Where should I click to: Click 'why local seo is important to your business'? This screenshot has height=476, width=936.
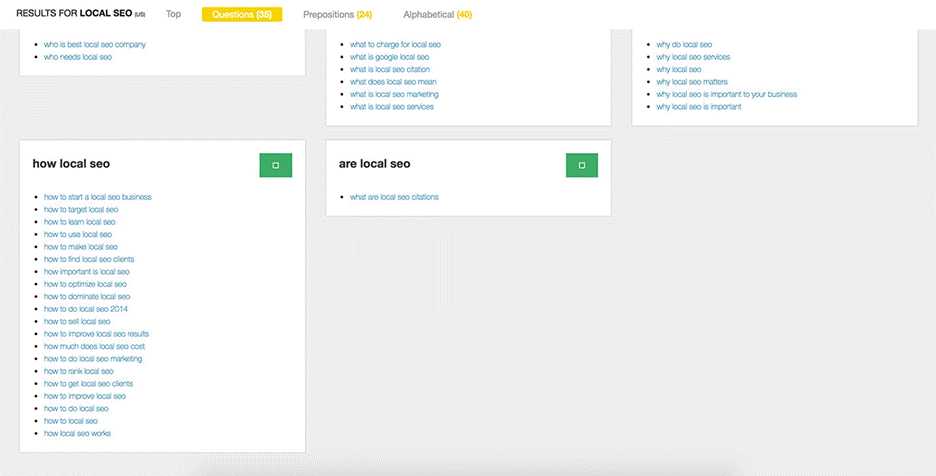coord(726,94)
